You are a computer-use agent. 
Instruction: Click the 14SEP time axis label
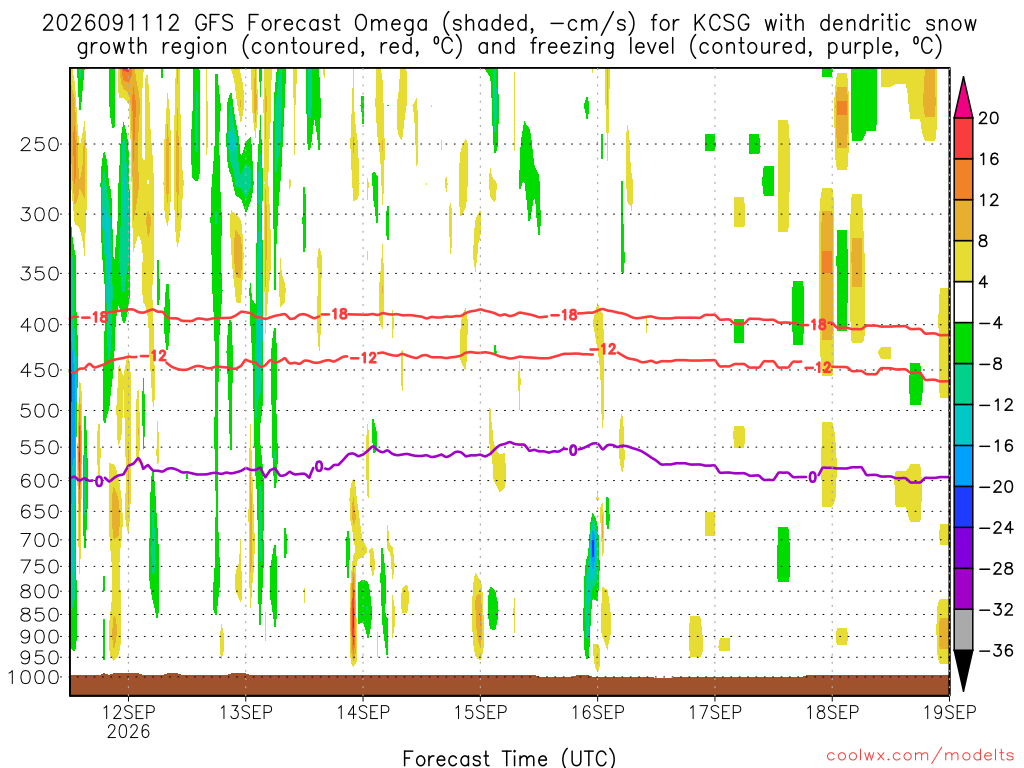tap(362, 712)
